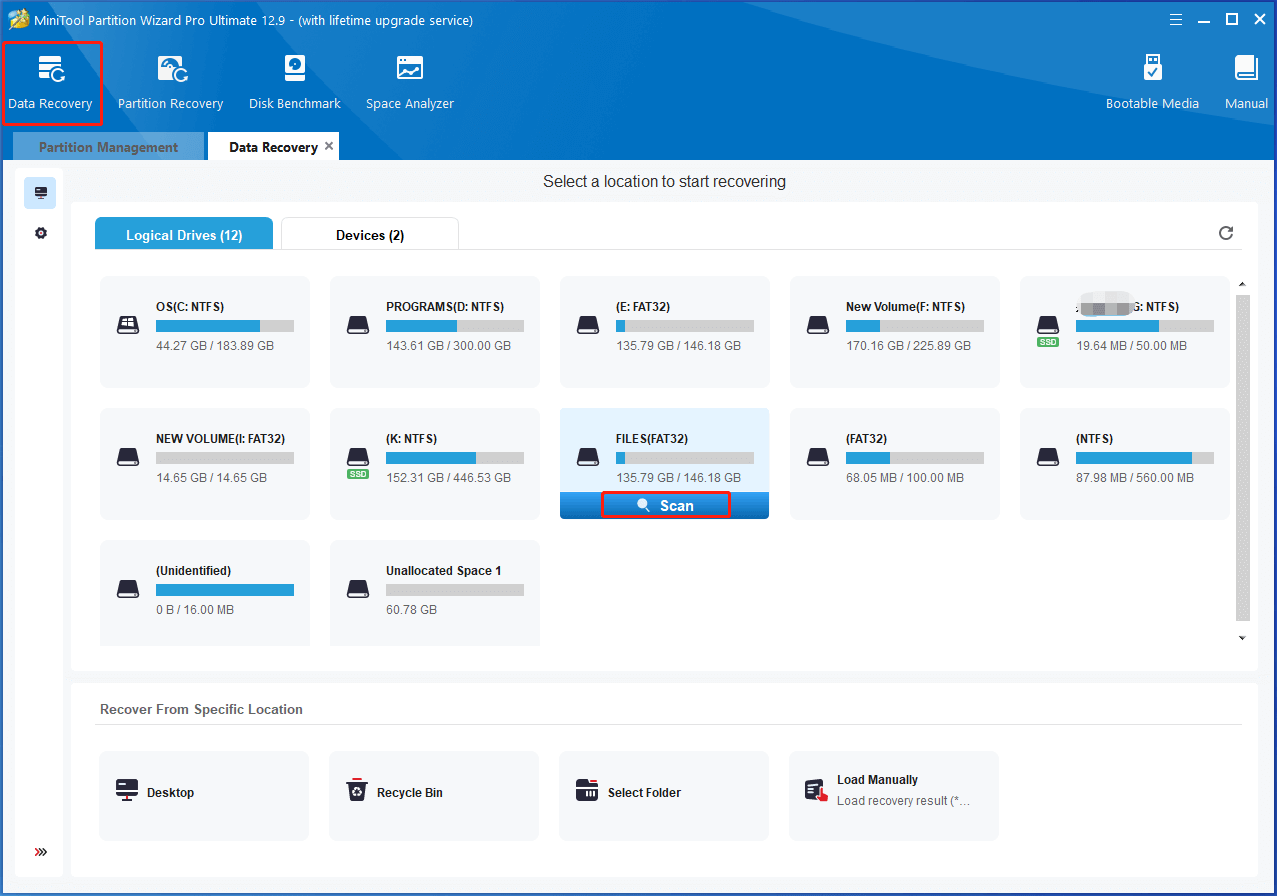Click the 152.31 GB / 446.53 GB text
The width and height of the screenshot is (1277, 896).
(448, 478)
